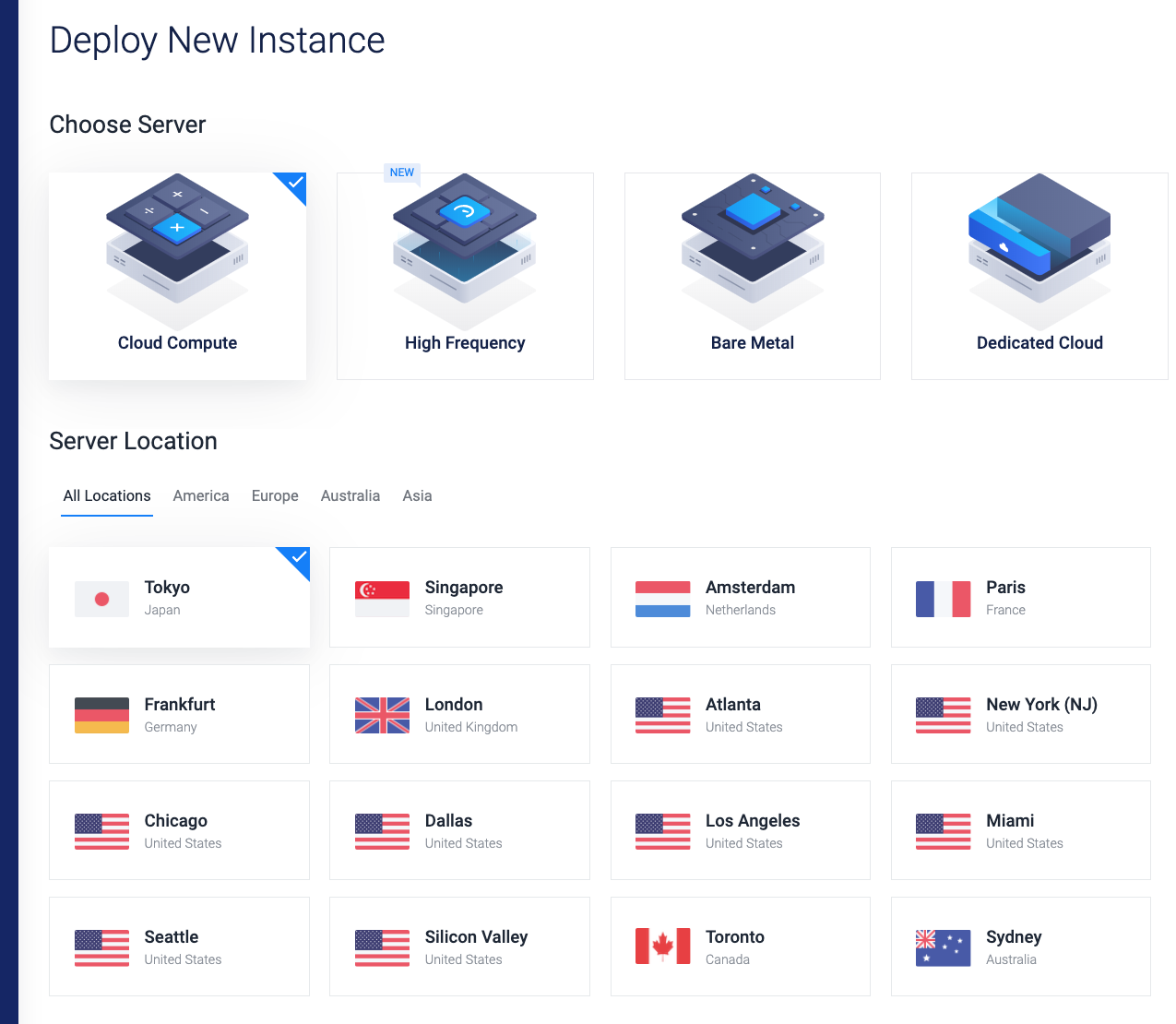
Task: Click the Canada flag for Toronto
Action: pyautogui.click(x=662, y=947)
